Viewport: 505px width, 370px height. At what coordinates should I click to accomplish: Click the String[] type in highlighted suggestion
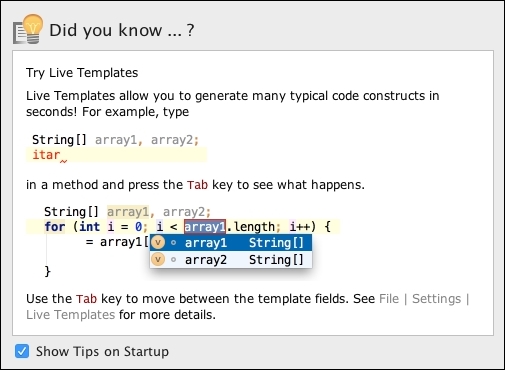[x=276, y=243]
